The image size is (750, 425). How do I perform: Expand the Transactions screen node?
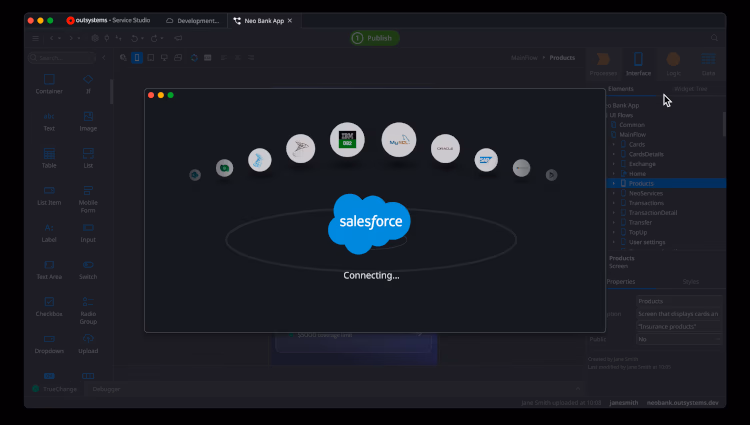click(614, 203)
